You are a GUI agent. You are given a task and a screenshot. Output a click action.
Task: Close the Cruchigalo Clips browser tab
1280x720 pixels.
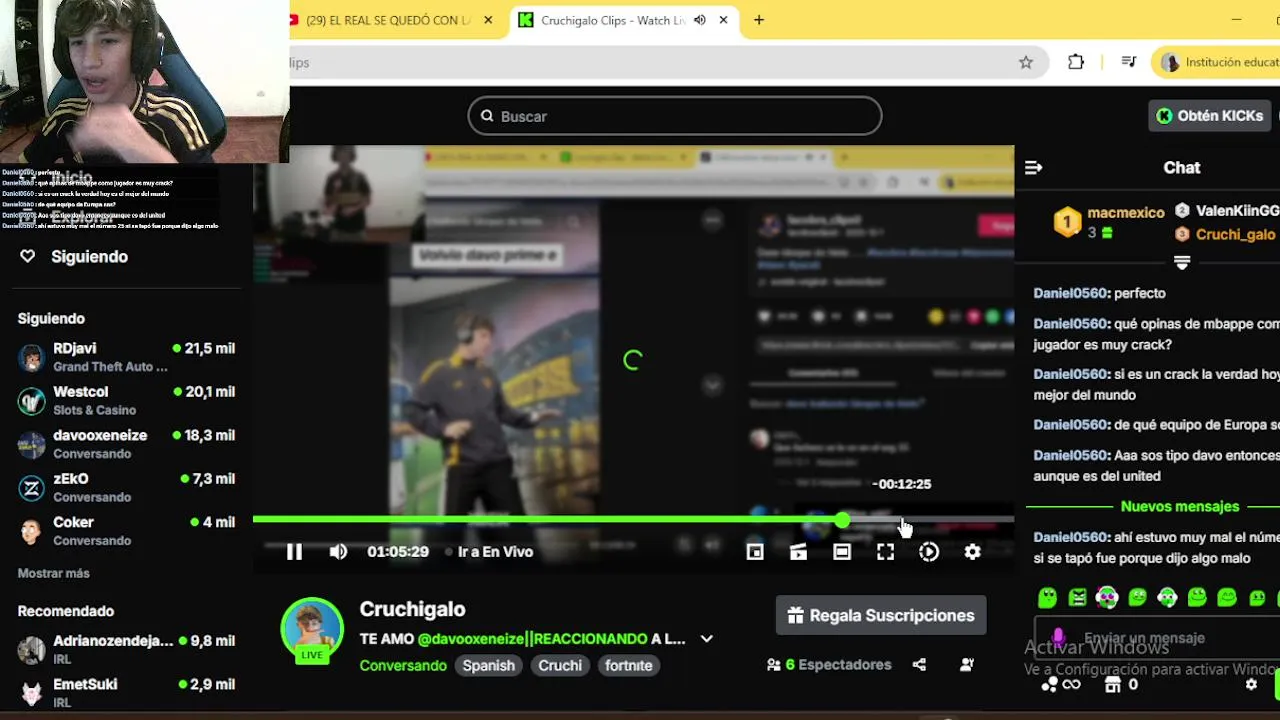coord(723,20)
